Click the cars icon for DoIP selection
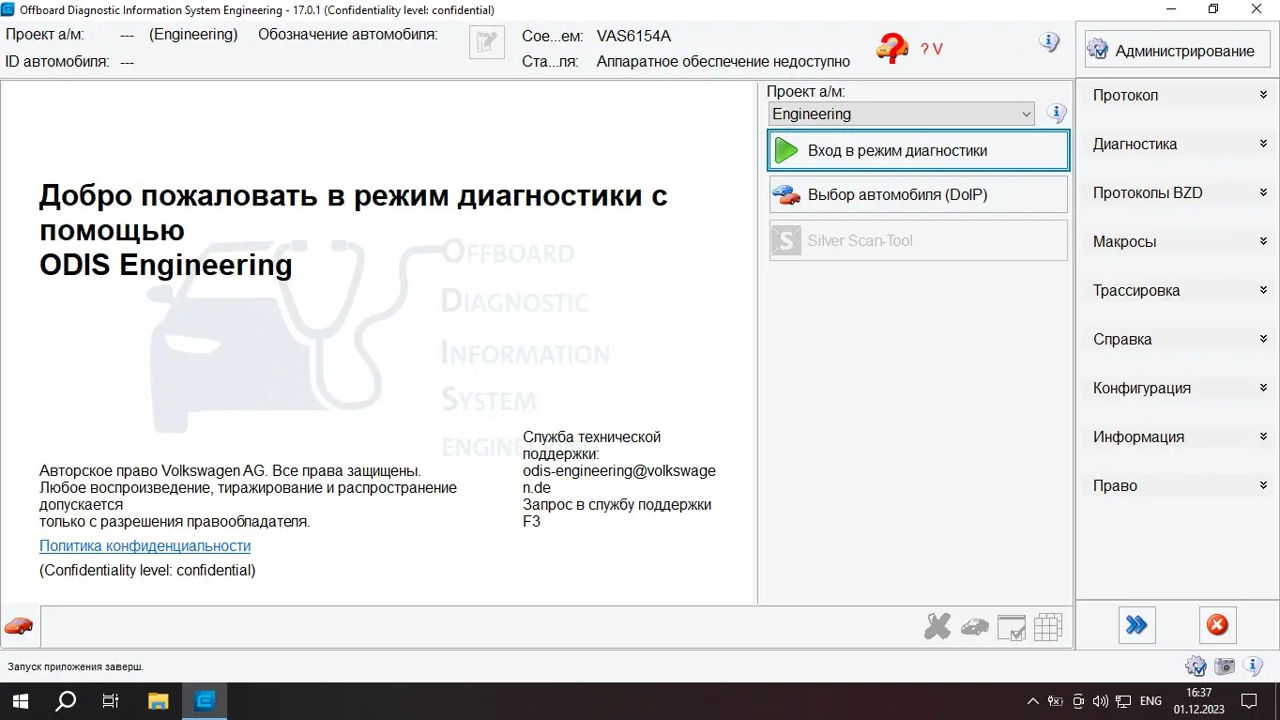 pyautogui.click(x=787, y=195)
